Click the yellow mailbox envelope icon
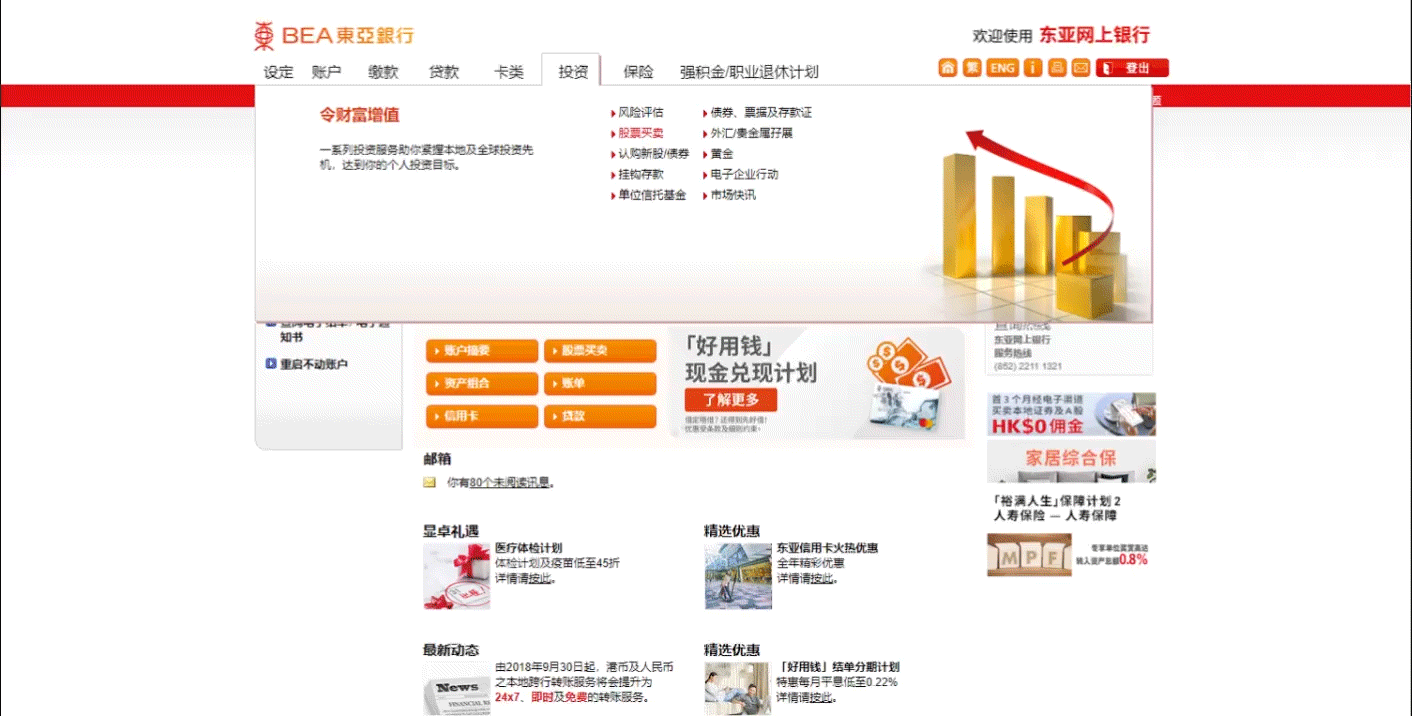The width and height of the screenshot is (1412, 716). pyautogui.click(x=429, y=482)
